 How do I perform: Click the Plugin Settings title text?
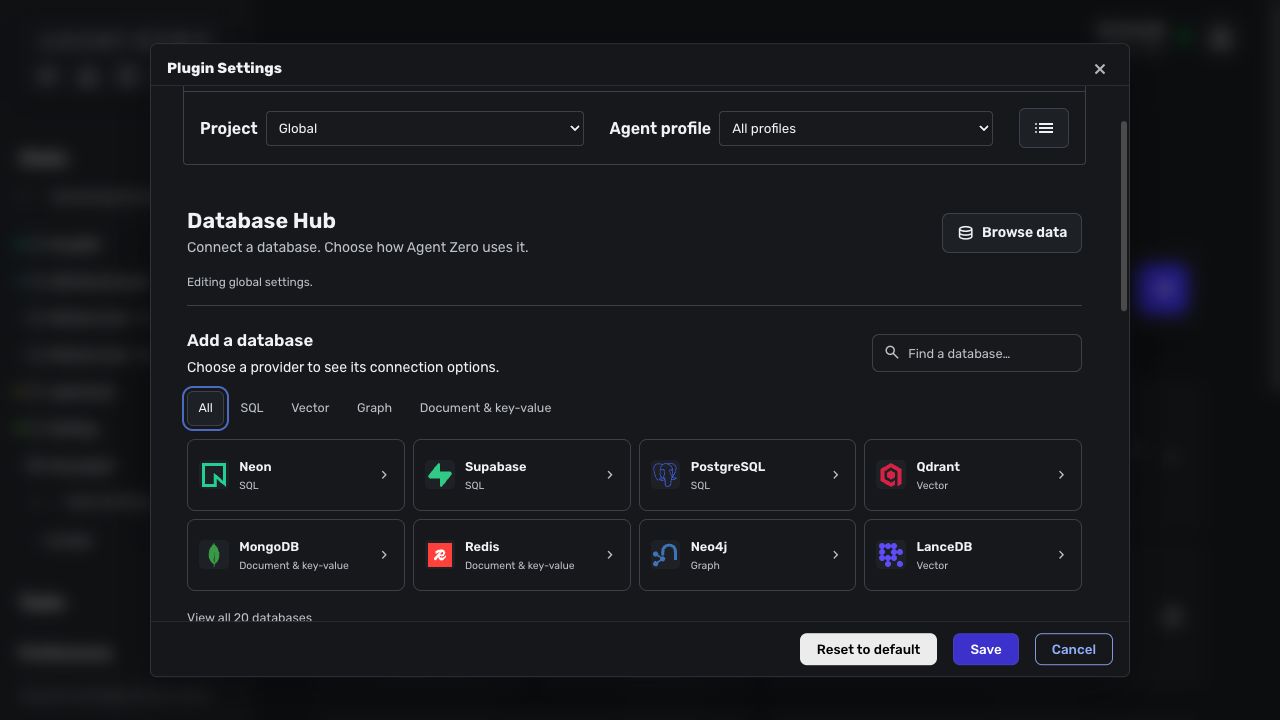pos(224,68)
